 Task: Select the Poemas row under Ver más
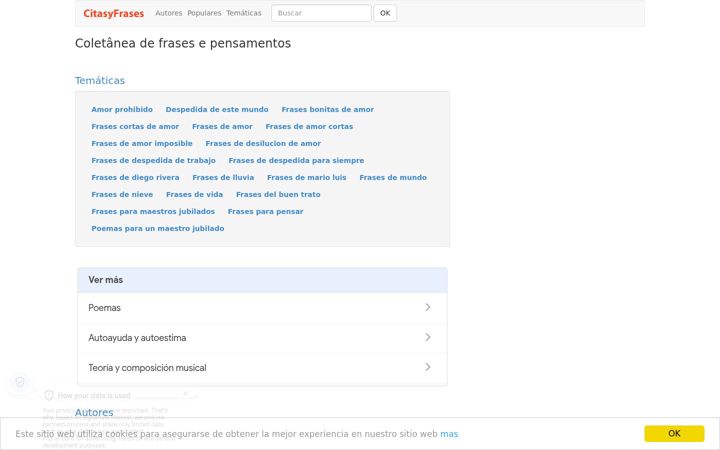pos(262,308)
